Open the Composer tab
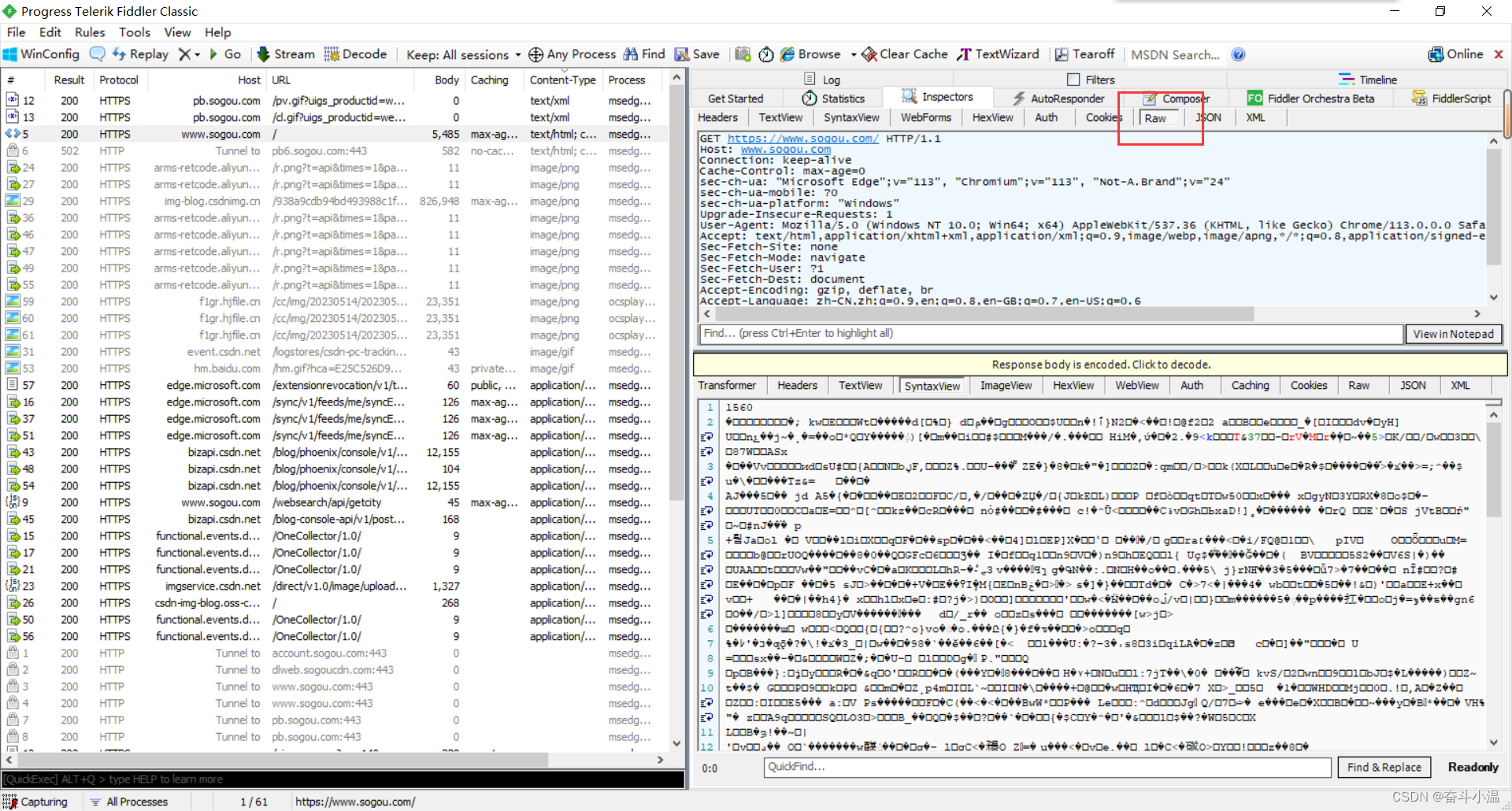The image size is (1512, 811). click(1175, 98)
